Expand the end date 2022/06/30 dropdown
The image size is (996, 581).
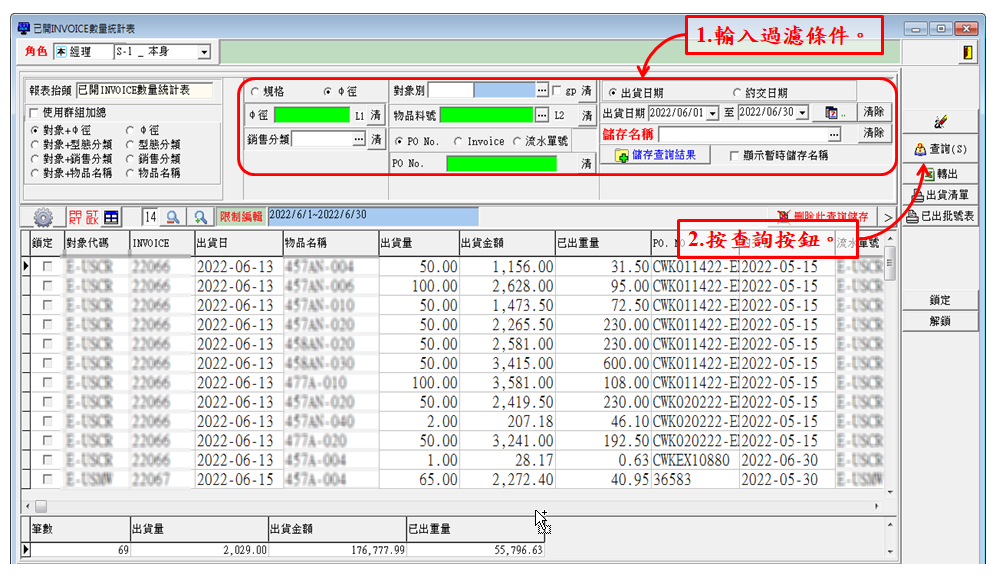pyautogui.click(x=802, y=113)
